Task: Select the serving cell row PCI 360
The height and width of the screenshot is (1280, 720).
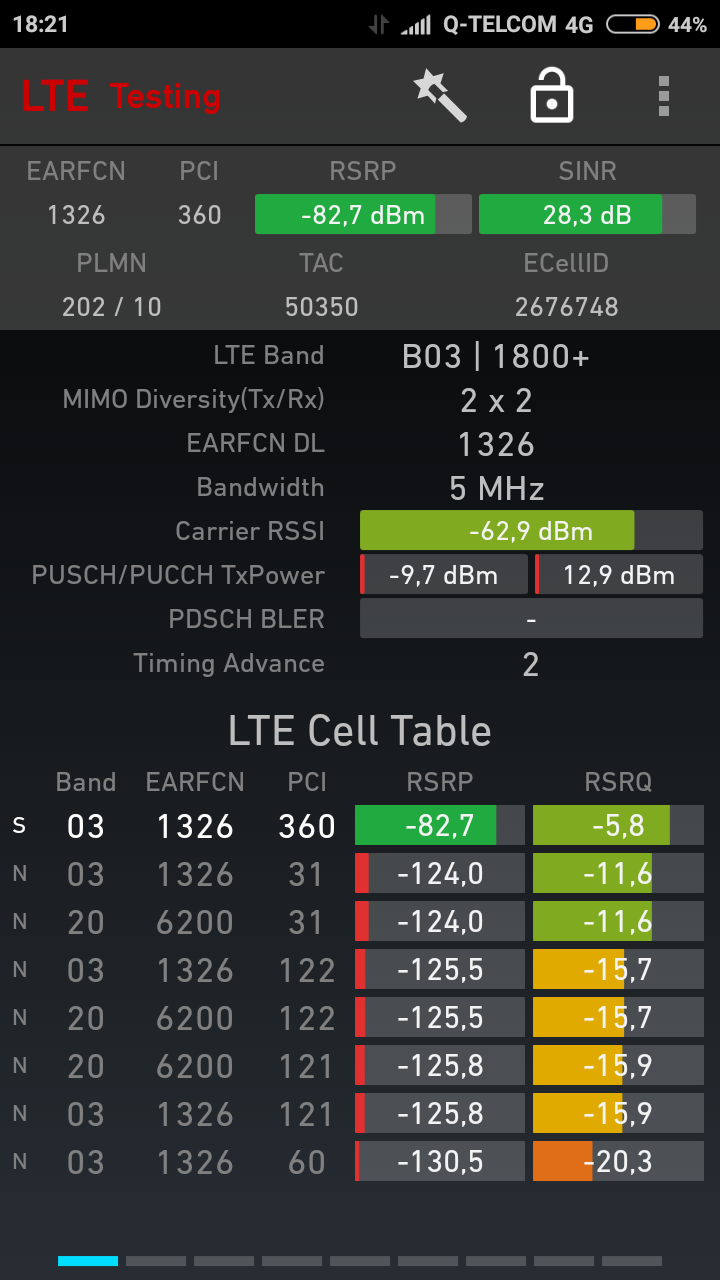Action: click(306, 826)
